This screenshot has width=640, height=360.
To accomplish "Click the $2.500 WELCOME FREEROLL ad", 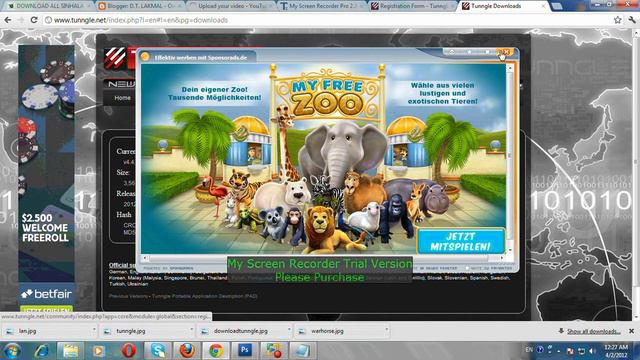I will click(45, 228).
